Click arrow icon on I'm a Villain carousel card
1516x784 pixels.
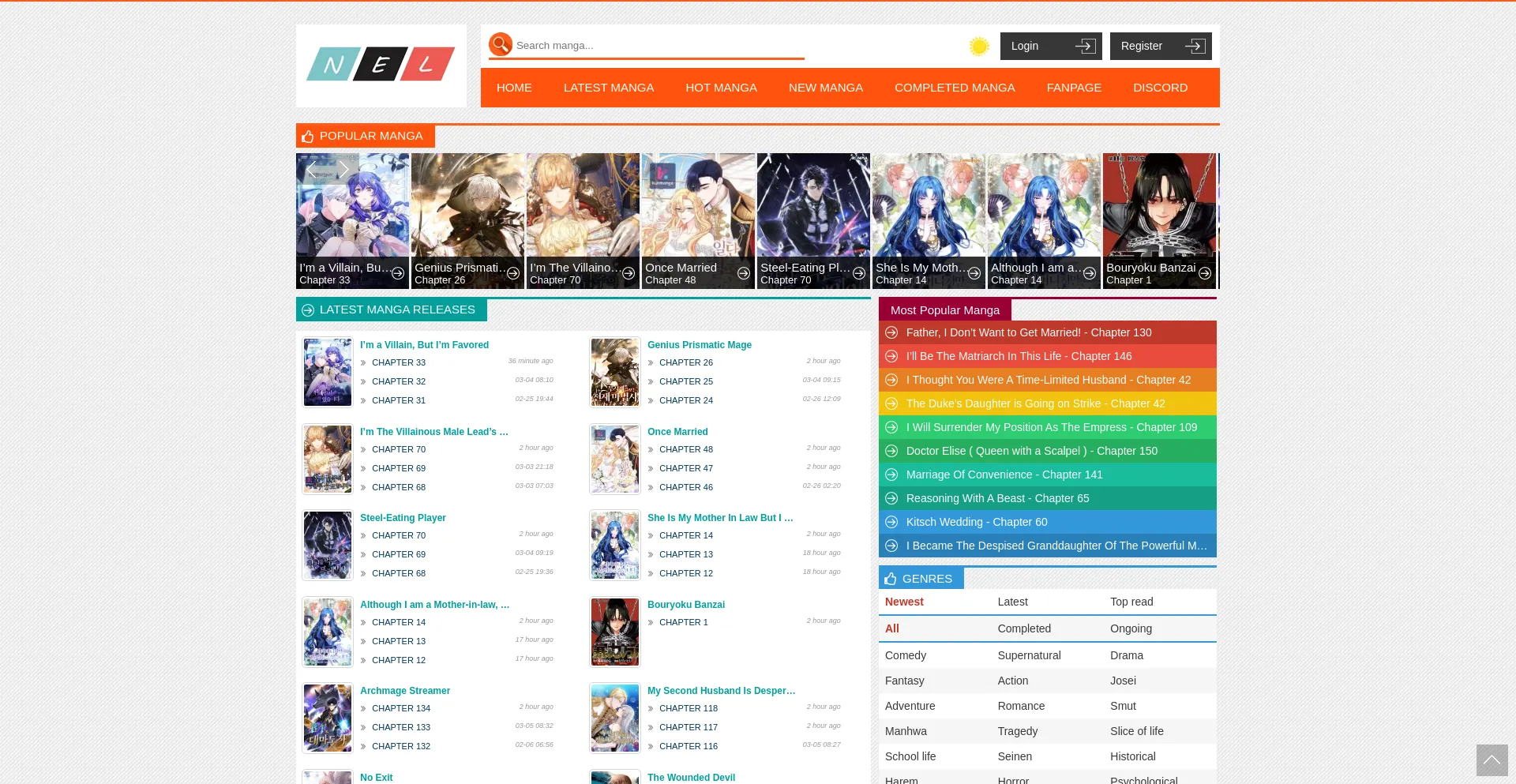398,273
